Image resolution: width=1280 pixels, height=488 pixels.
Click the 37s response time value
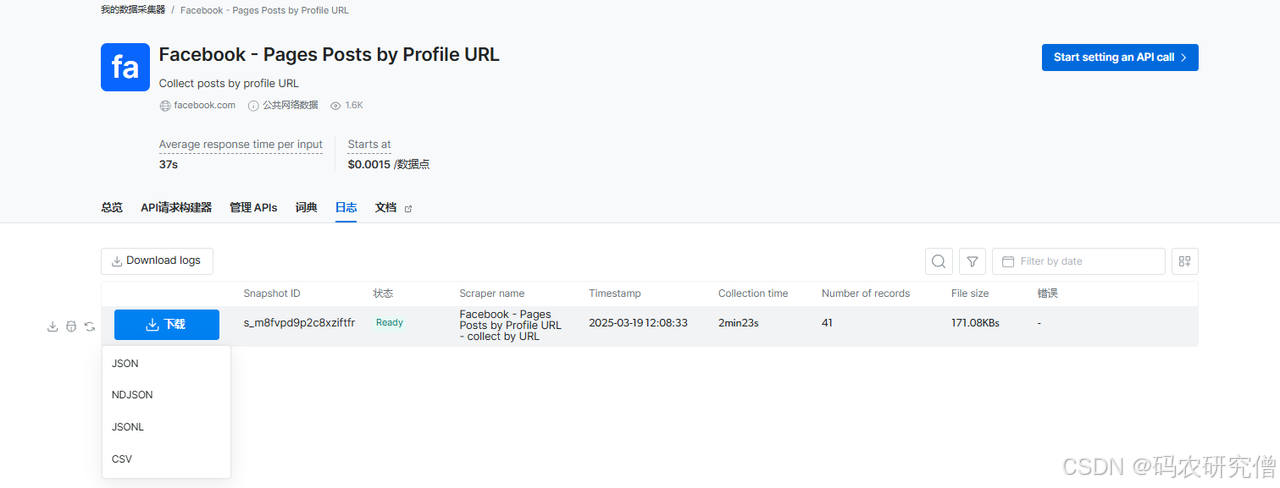tap(168, 164)
